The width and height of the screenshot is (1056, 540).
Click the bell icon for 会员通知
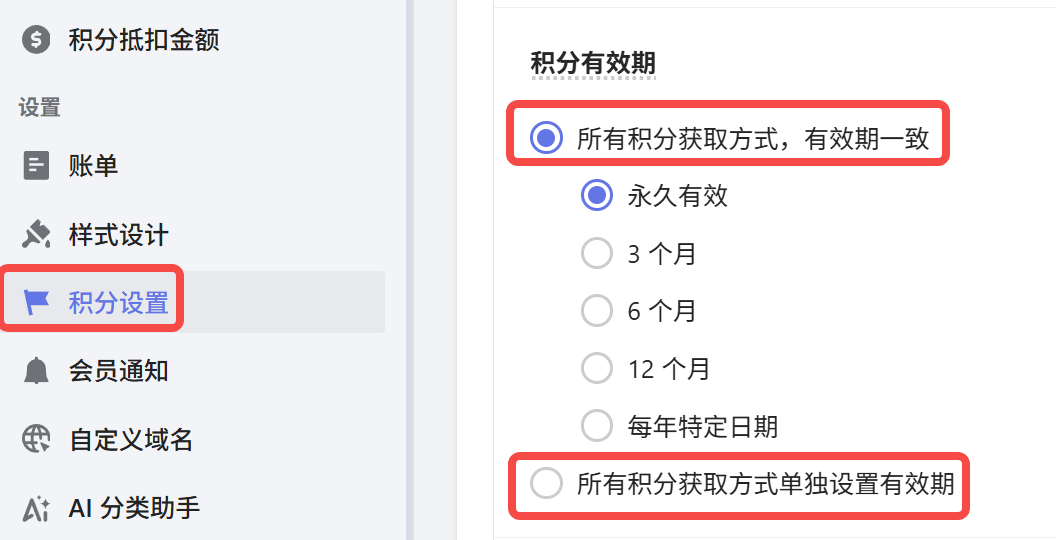[x=36, y=371]
